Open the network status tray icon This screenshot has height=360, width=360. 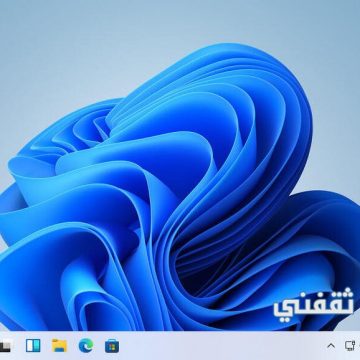349,345
